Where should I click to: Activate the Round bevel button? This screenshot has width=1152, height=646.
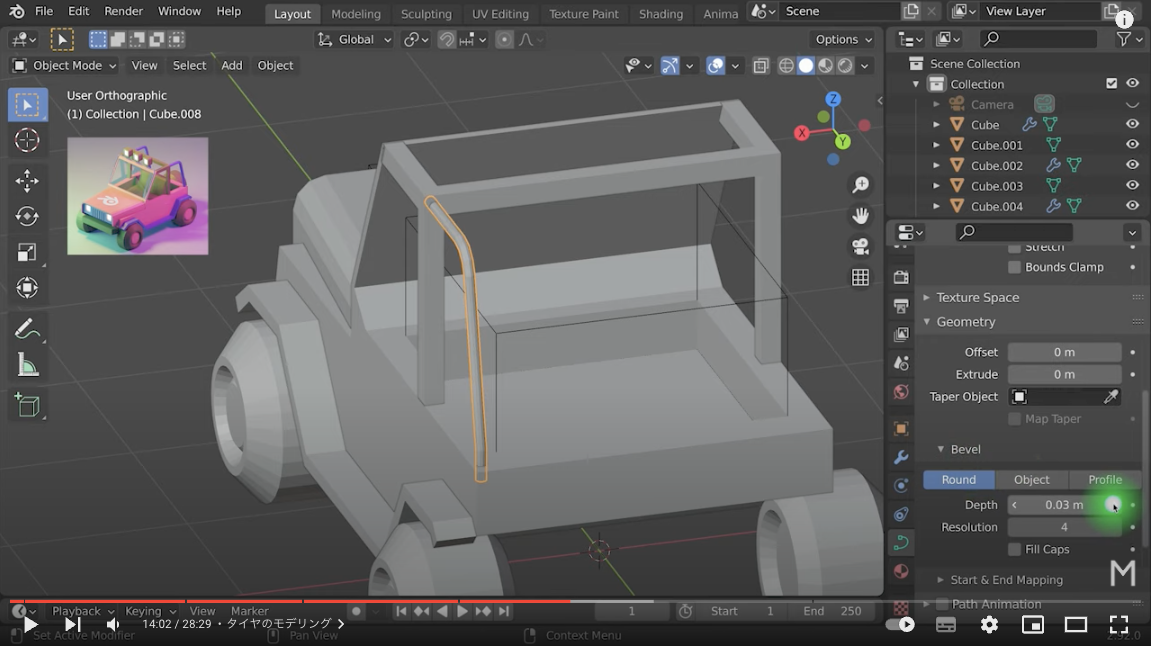(x=958, y=479)
